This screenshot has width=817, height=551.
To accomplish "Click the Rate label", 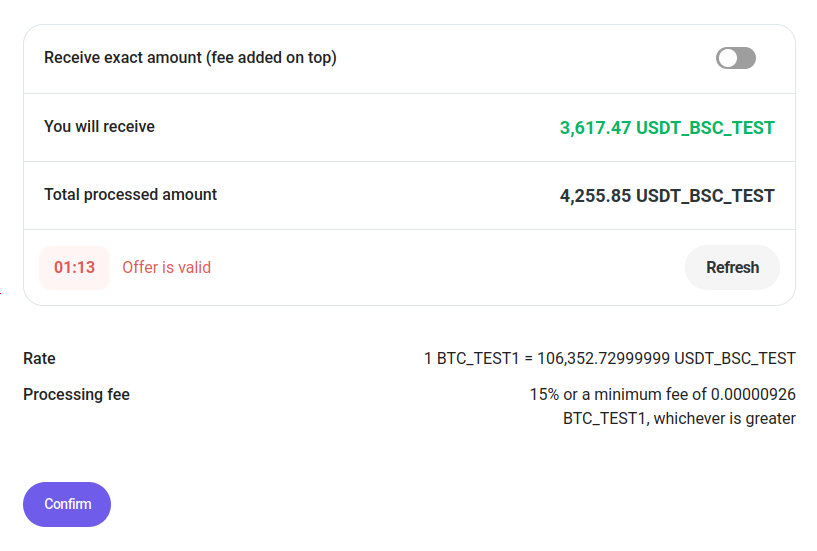I will pos(39,358).
